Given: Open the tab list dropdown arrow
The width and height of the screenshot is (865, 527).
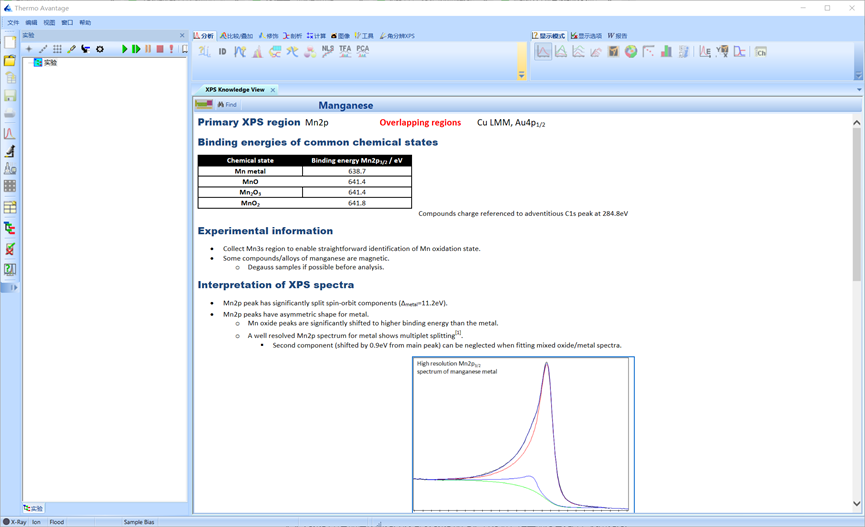Looking at the screenshot, I should pyautogui.click(x=859, y=90).
